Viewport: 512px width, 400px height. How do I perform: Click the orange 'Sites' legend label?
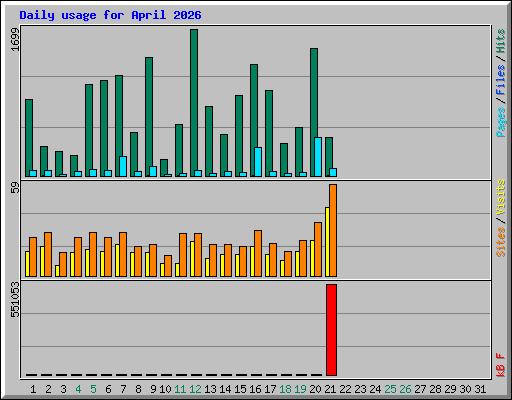pos(500,242)
